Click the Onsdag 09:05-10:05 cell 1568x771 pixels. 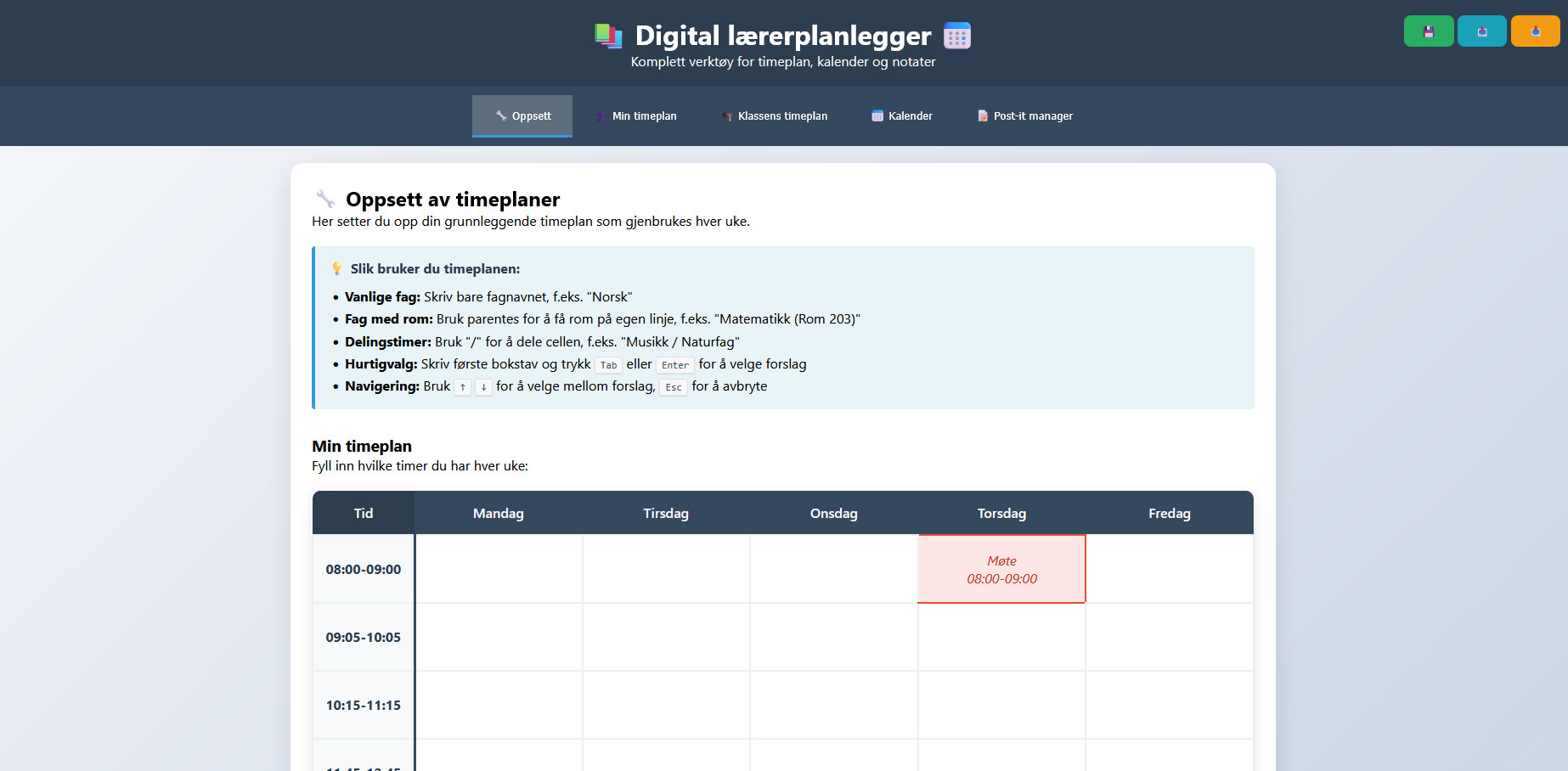click(x=834, y=637)
